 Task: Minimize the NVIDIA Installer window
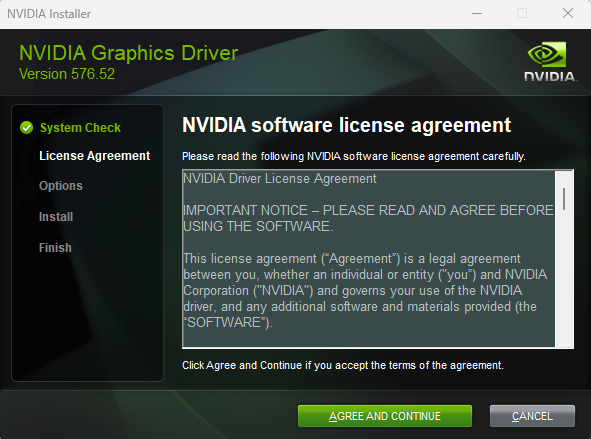coord(477,14)
